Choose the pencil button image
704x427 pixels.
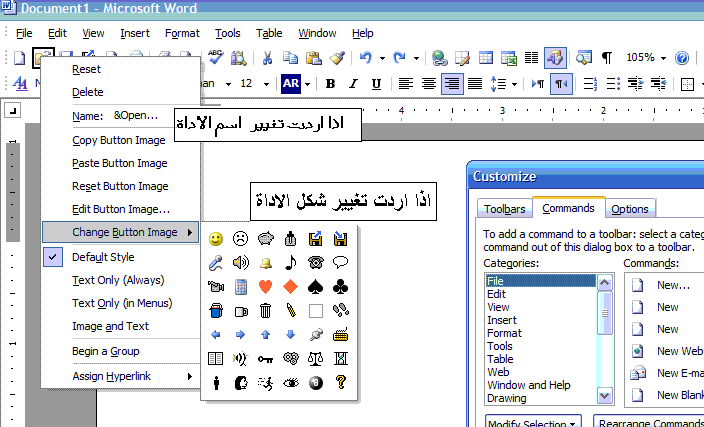pyautogui.click(x=291, y=311)
